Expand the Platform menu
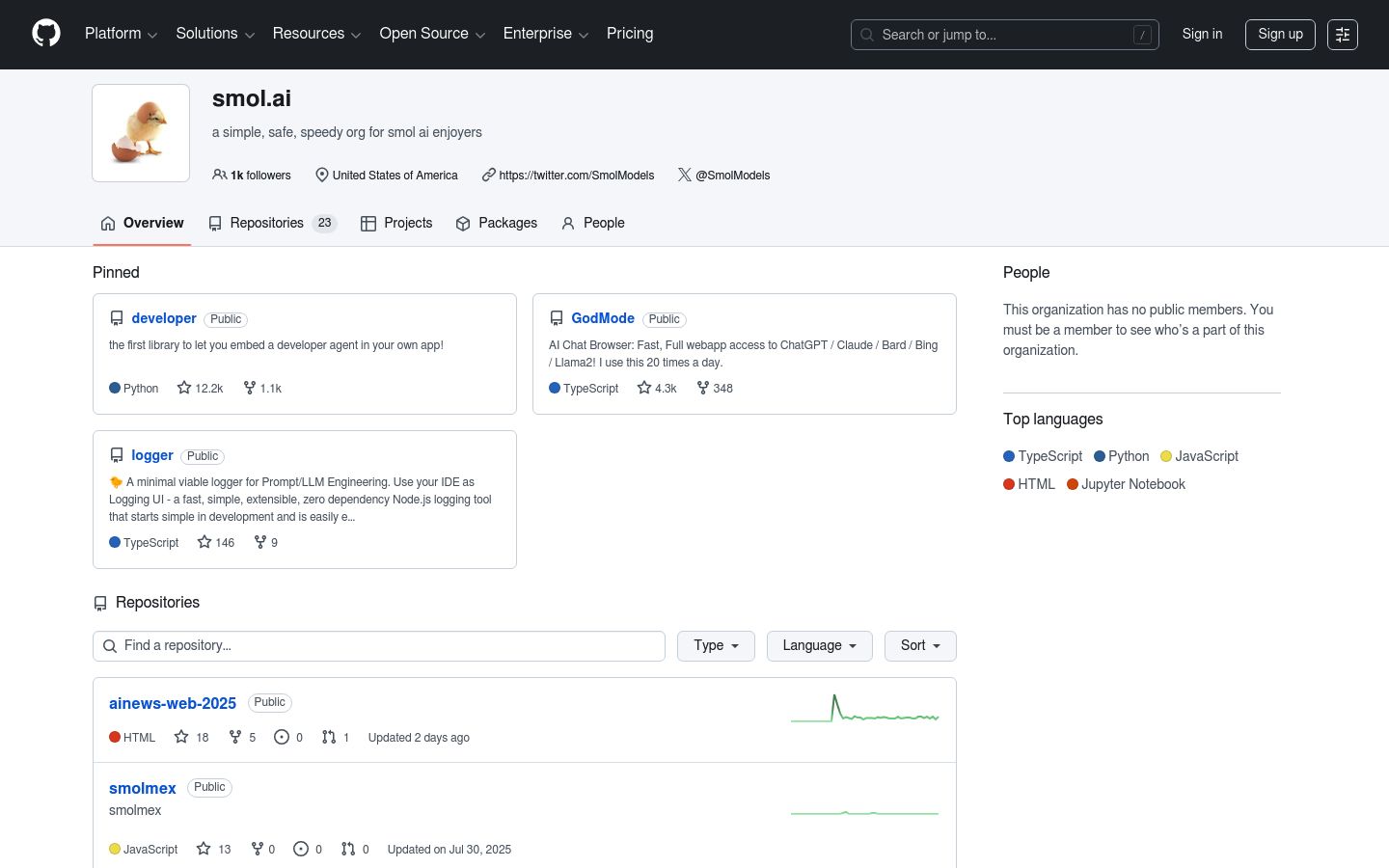The image size is (1389, 868). pos(122,34)
